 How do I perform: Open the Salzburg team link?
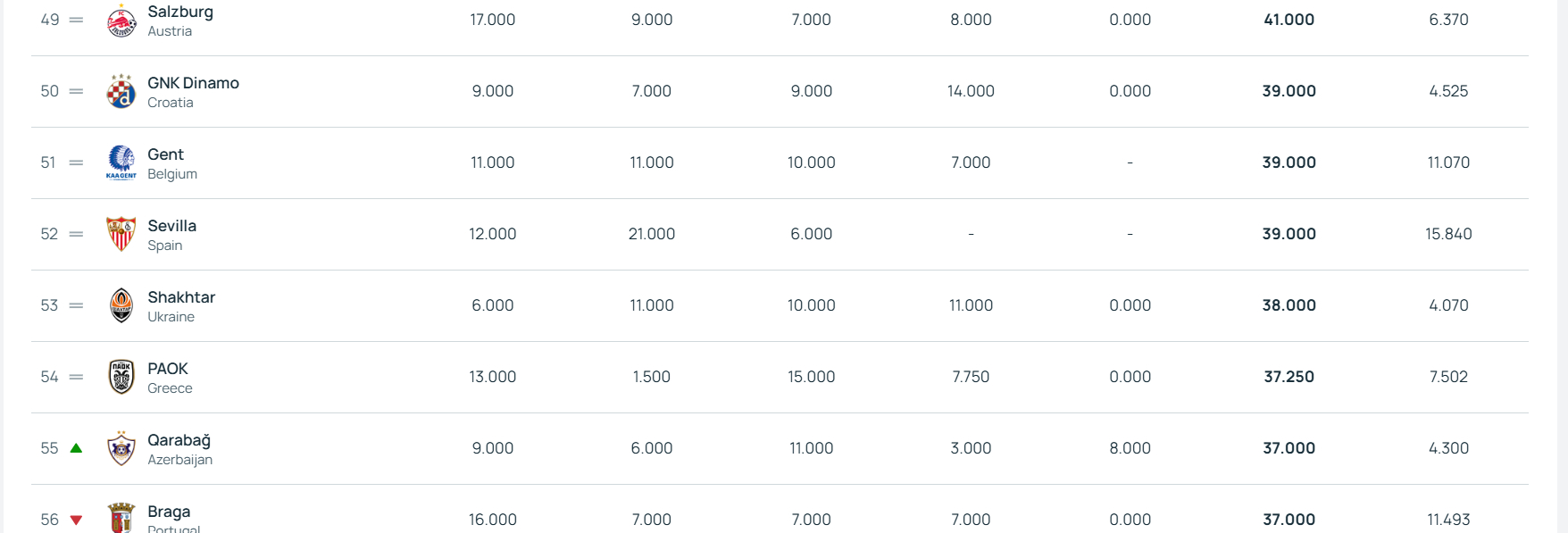click(x=180, y=12)
